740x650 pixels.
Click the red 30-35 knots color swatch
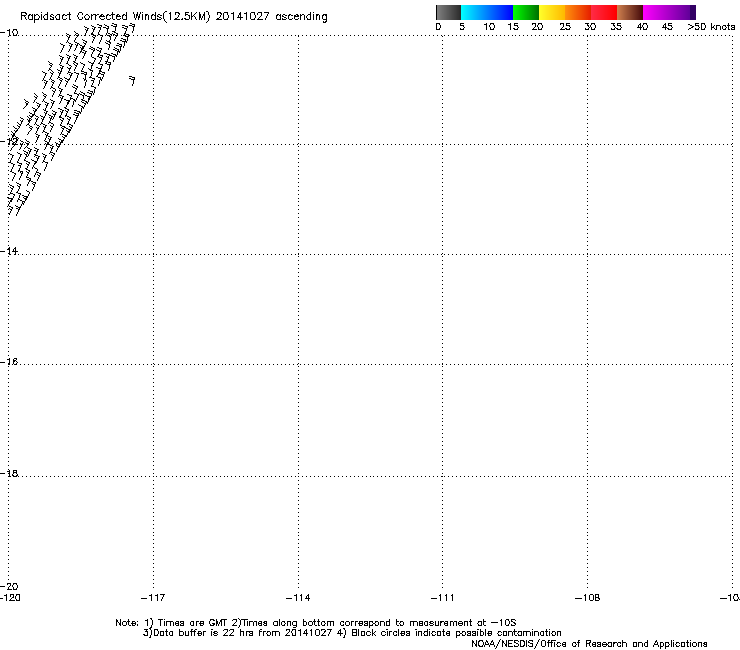tap(604, 12)
